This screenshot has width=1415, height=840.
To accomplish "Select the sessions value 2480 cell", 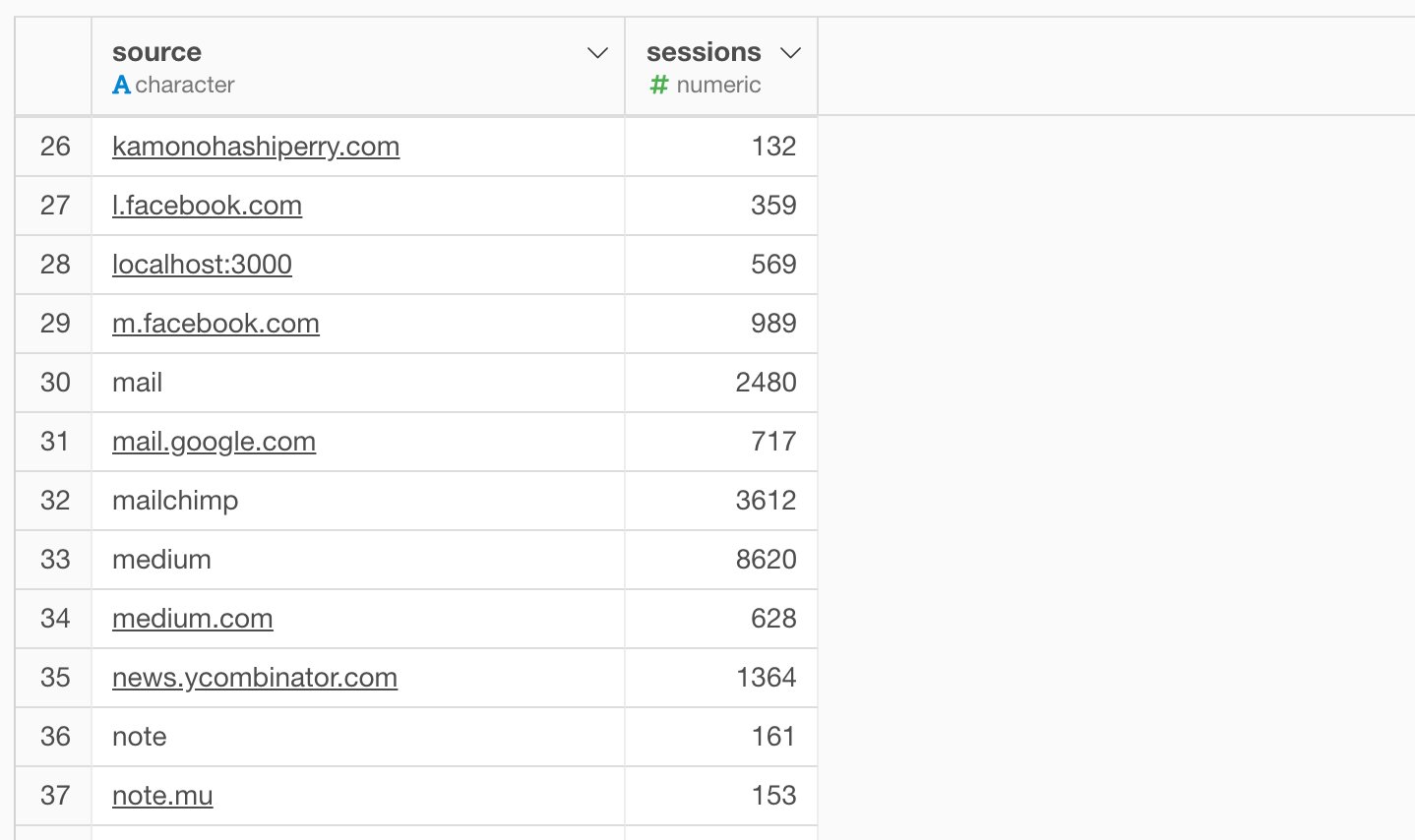I will (721, 383).
